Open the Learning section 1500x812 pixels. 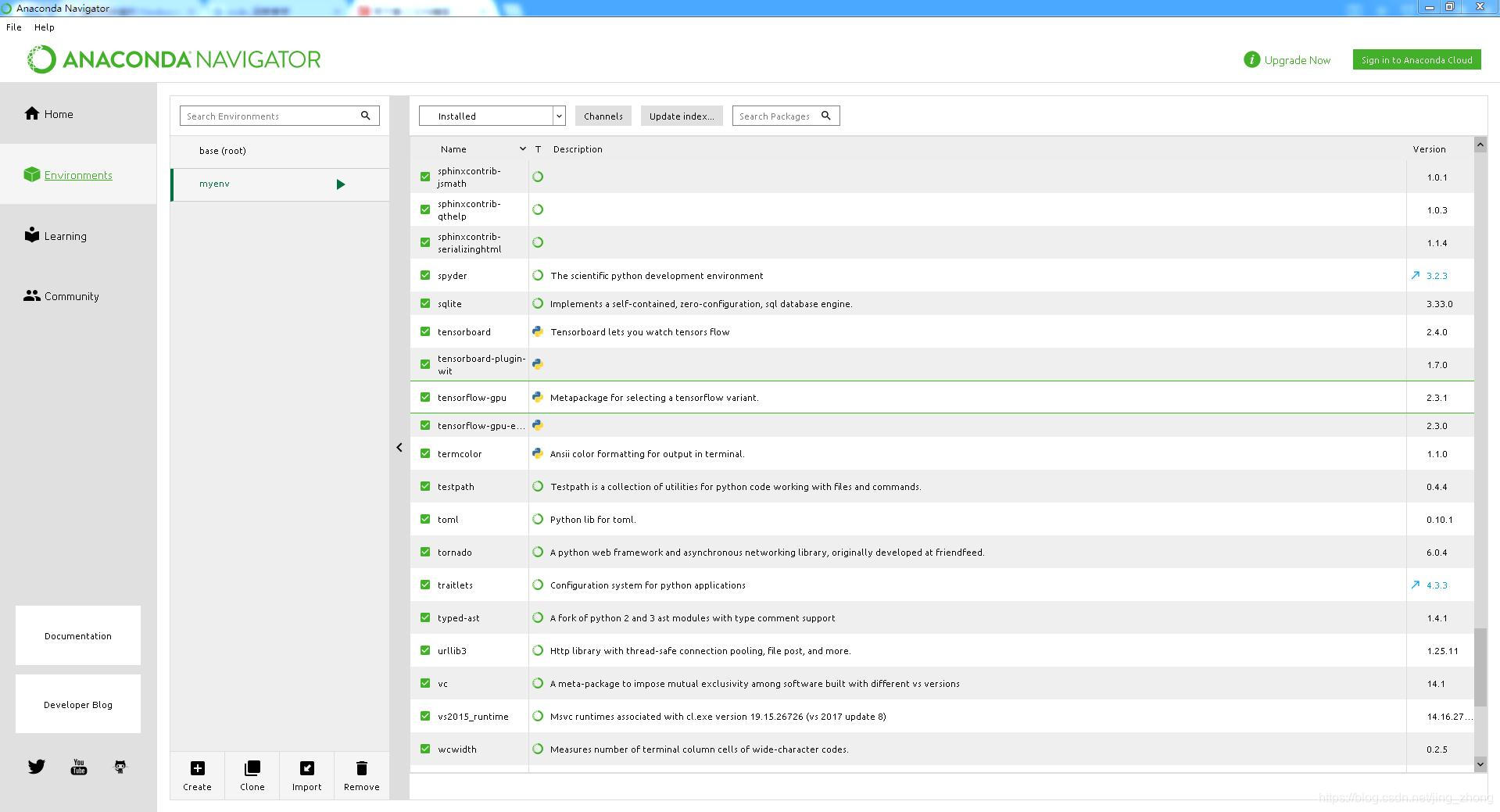55,236
